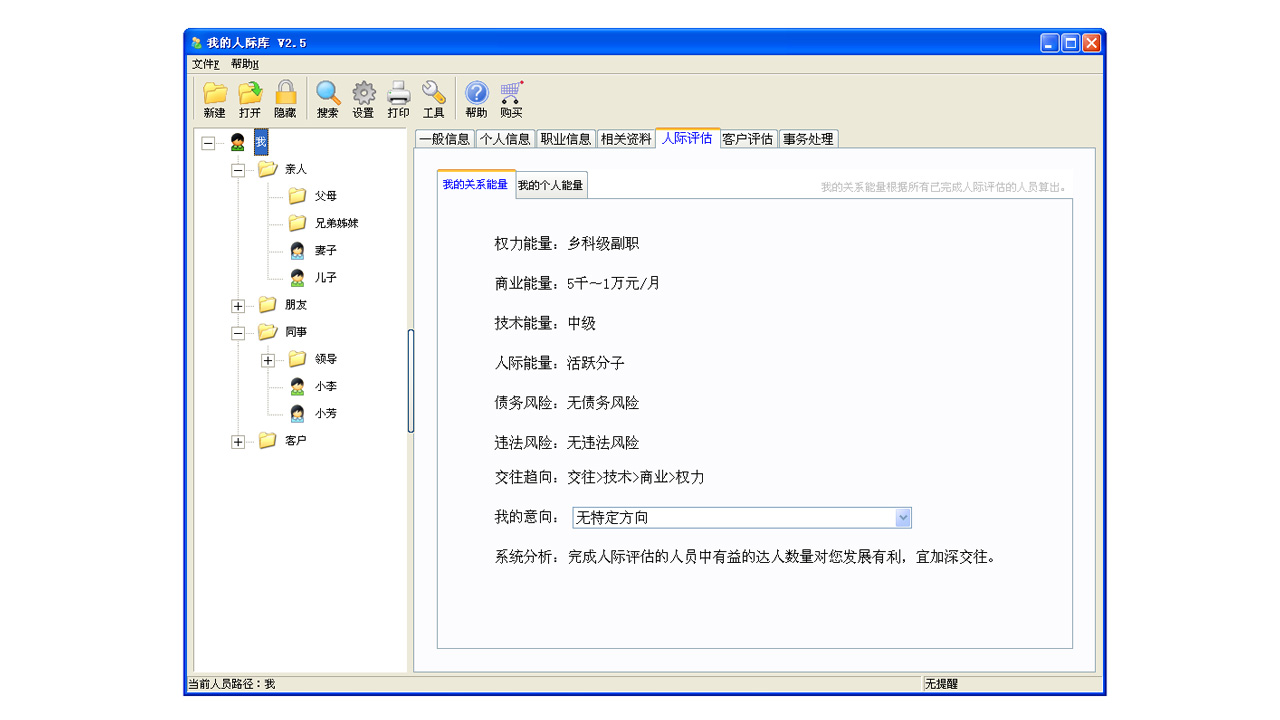Image resolution: width=1280 pixels, height=720 pixels.
Task: Open the 文件 menu
Action: click(205, 63)
